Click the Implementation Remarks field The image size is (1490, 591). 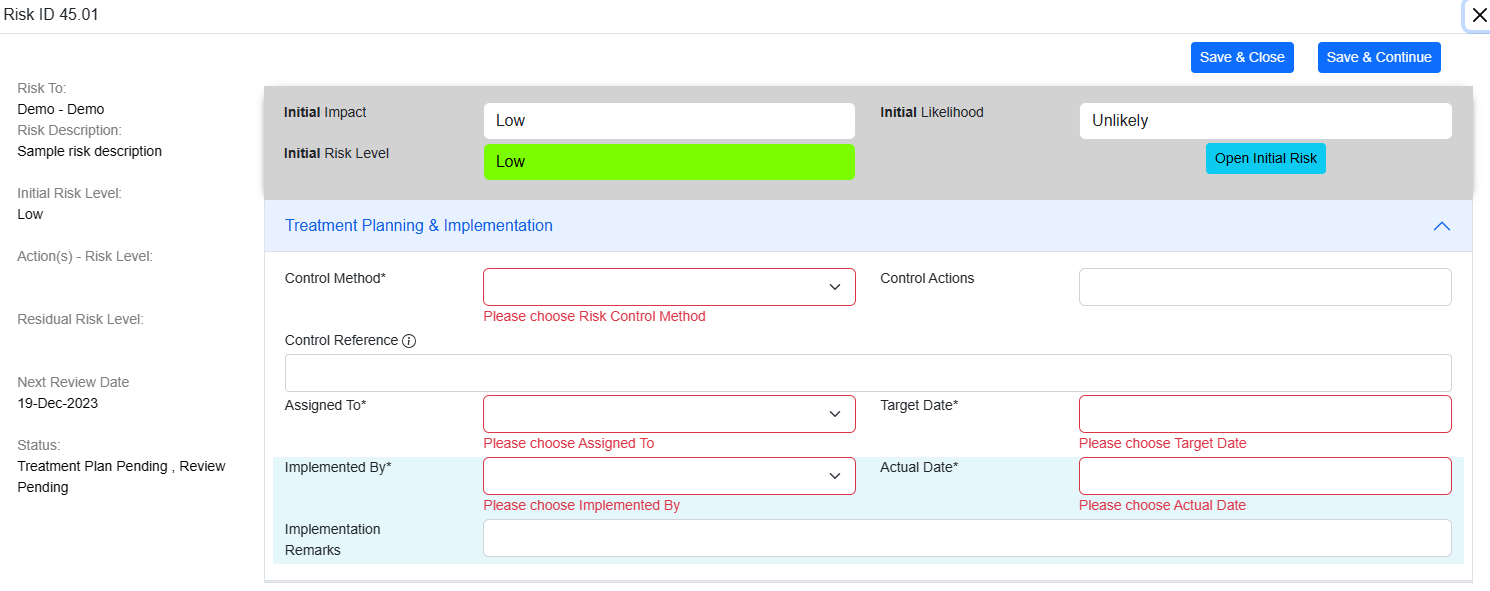(966, 538)
